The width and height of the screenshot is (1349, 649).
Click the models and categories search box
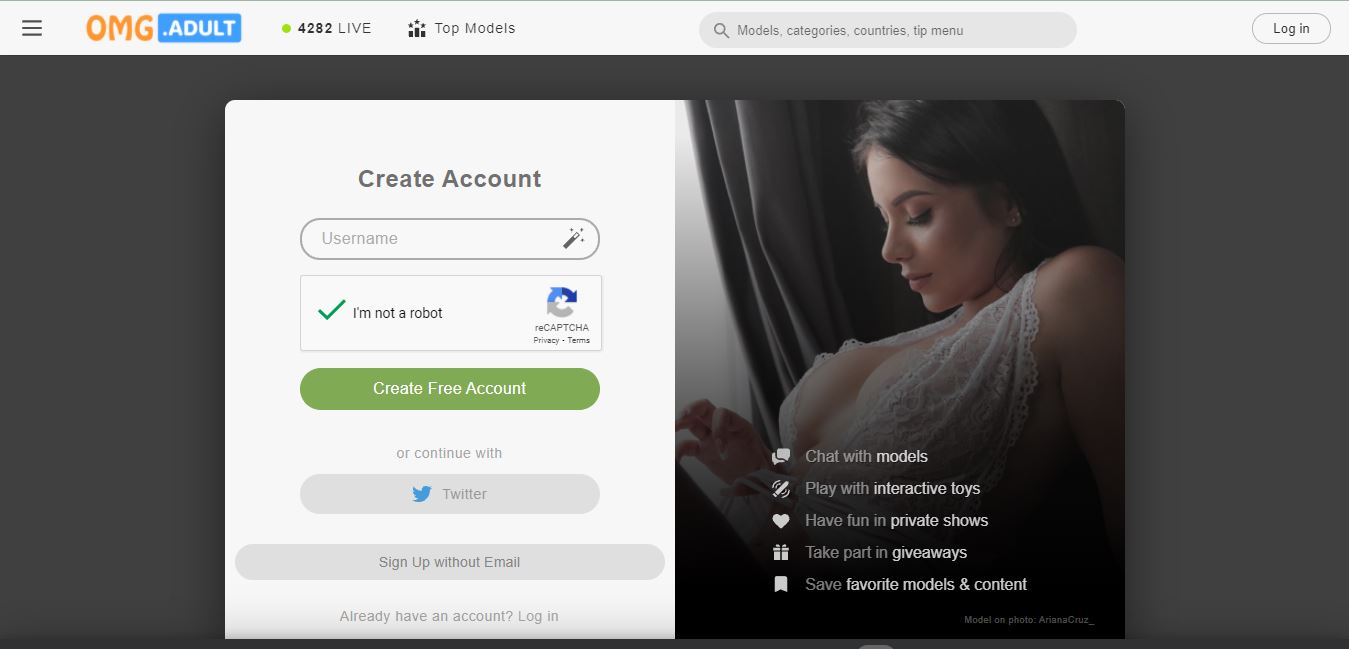888,30
